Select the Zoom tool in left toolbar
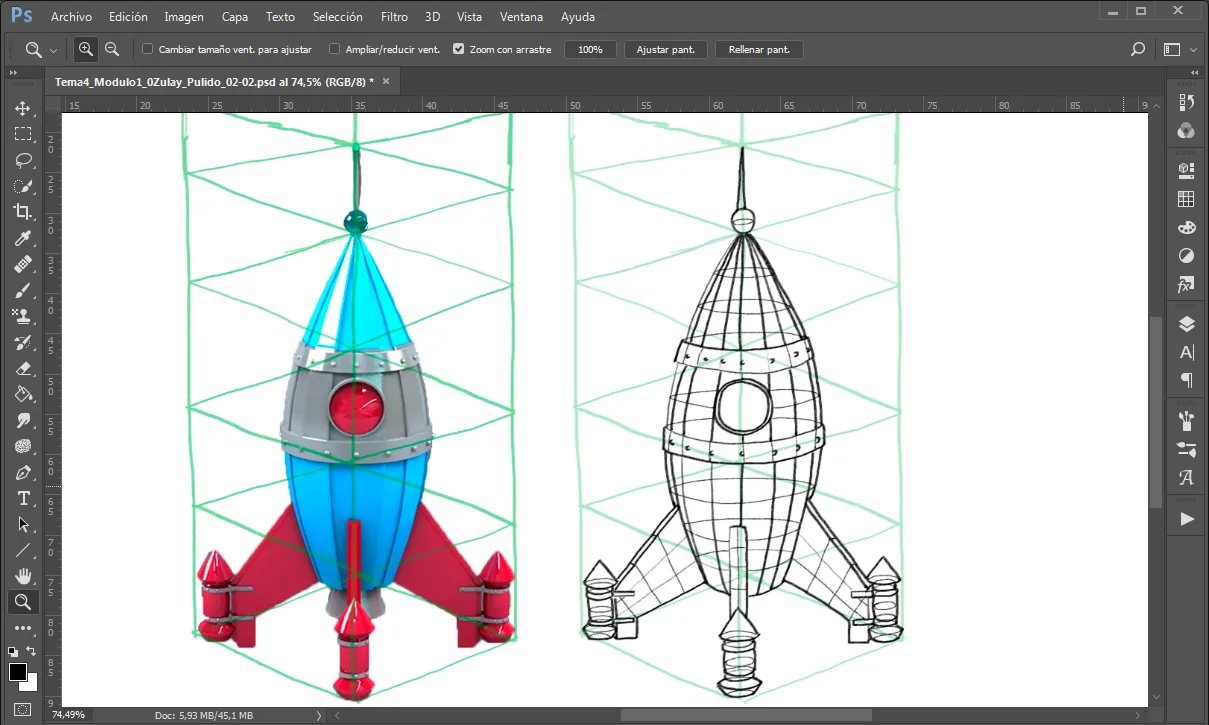 [23, 602]
